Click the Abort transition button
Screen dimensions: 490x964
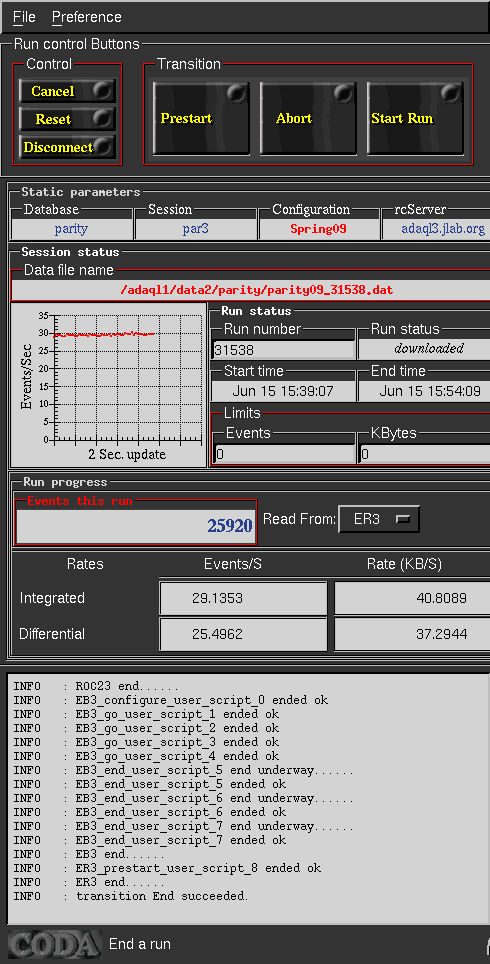point(308,118)
